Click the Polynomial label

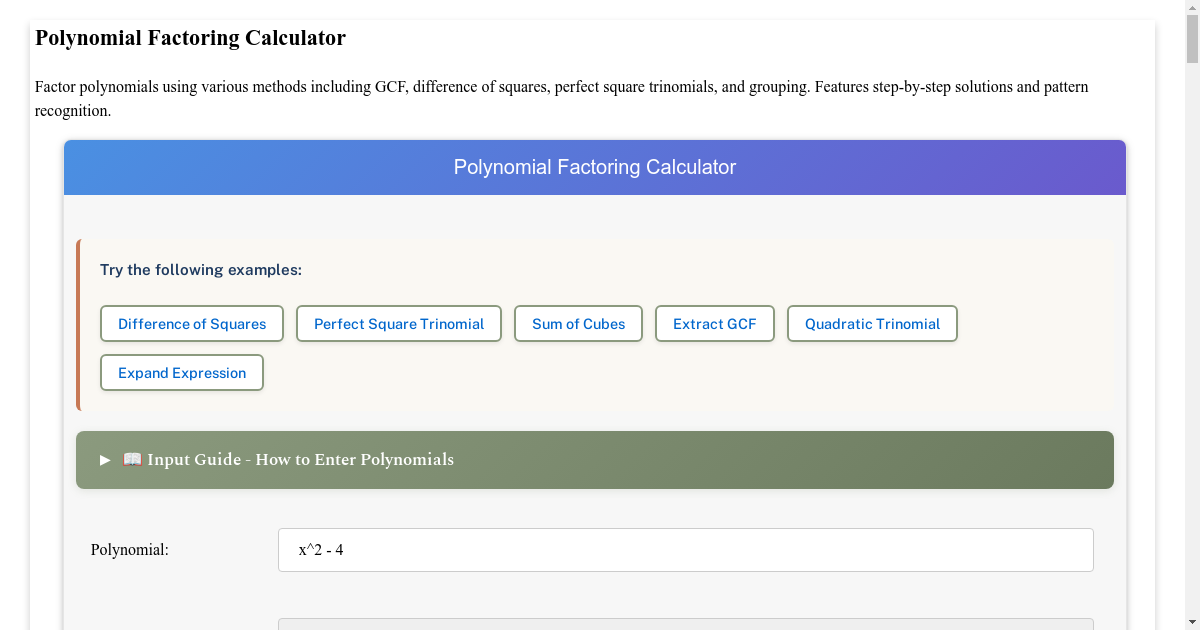pos(129,549)
